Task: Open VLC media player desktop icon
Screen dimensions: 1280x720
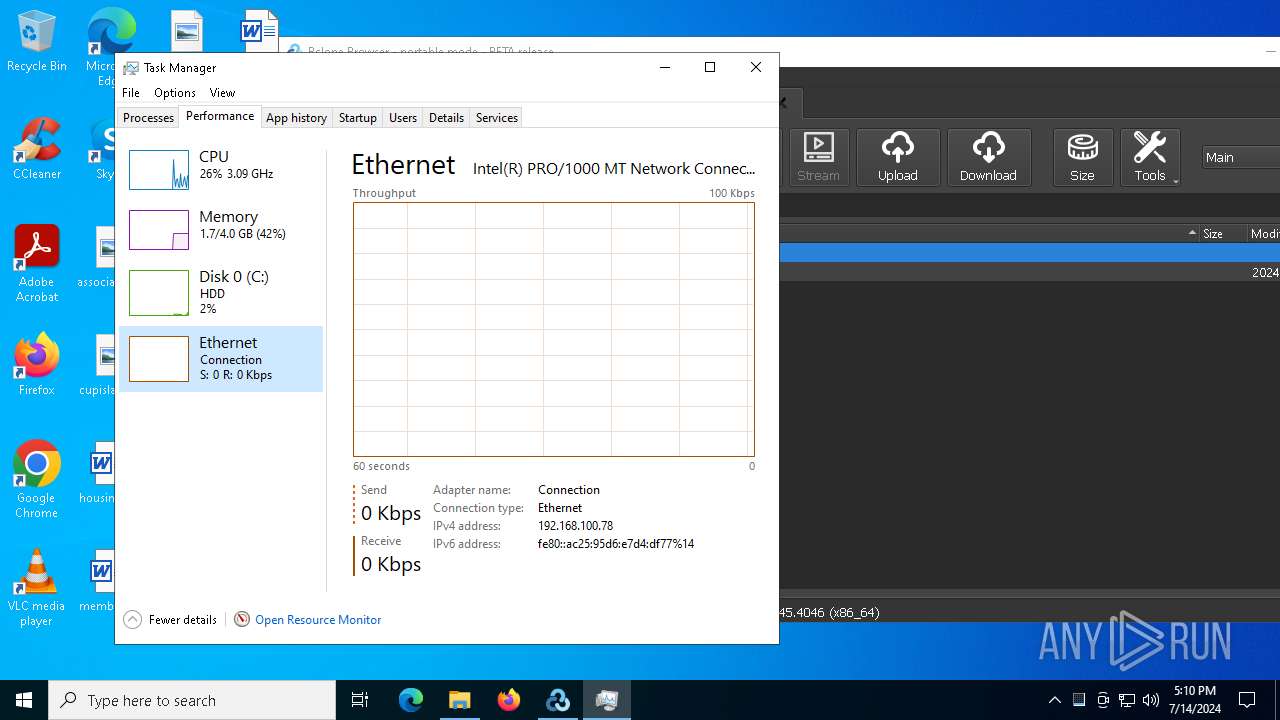Action: click(37, 588)
